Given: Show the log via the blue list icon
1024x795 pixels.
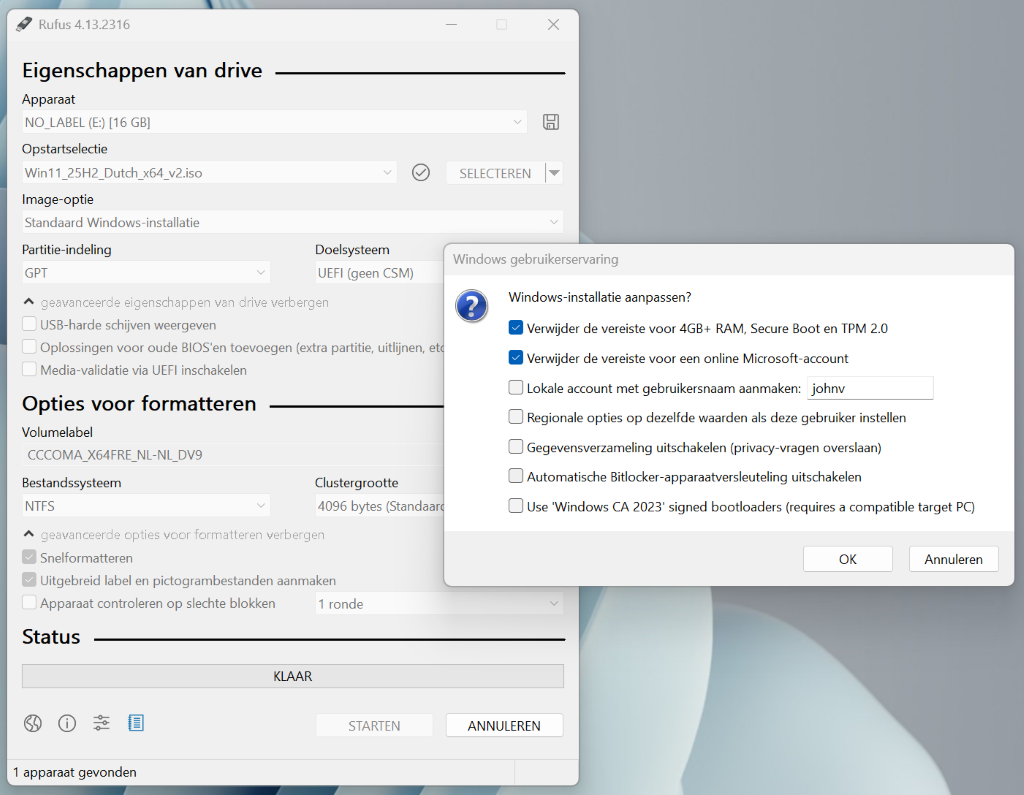Looking at the screenshot, I should (x=136, y=723).
